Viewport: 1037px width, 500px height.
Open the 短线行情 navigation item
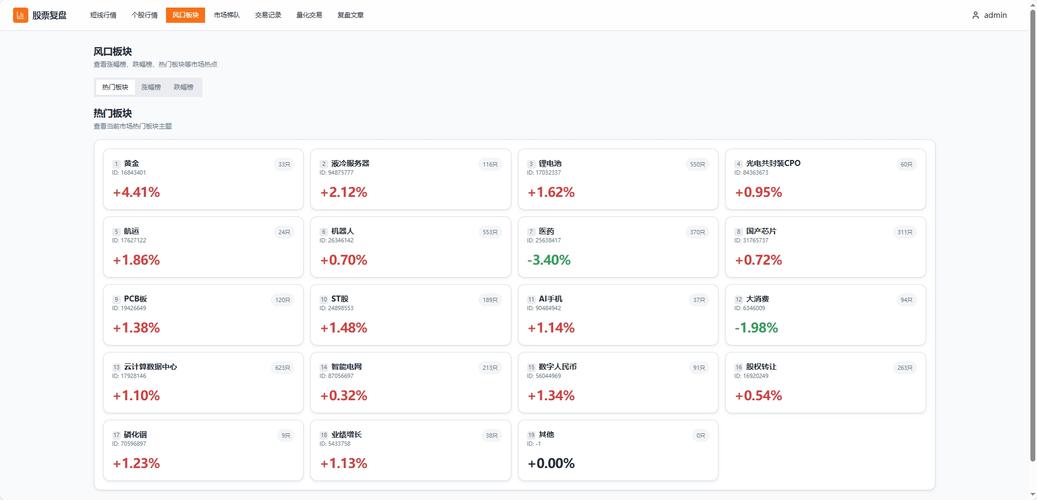[103, 15]
